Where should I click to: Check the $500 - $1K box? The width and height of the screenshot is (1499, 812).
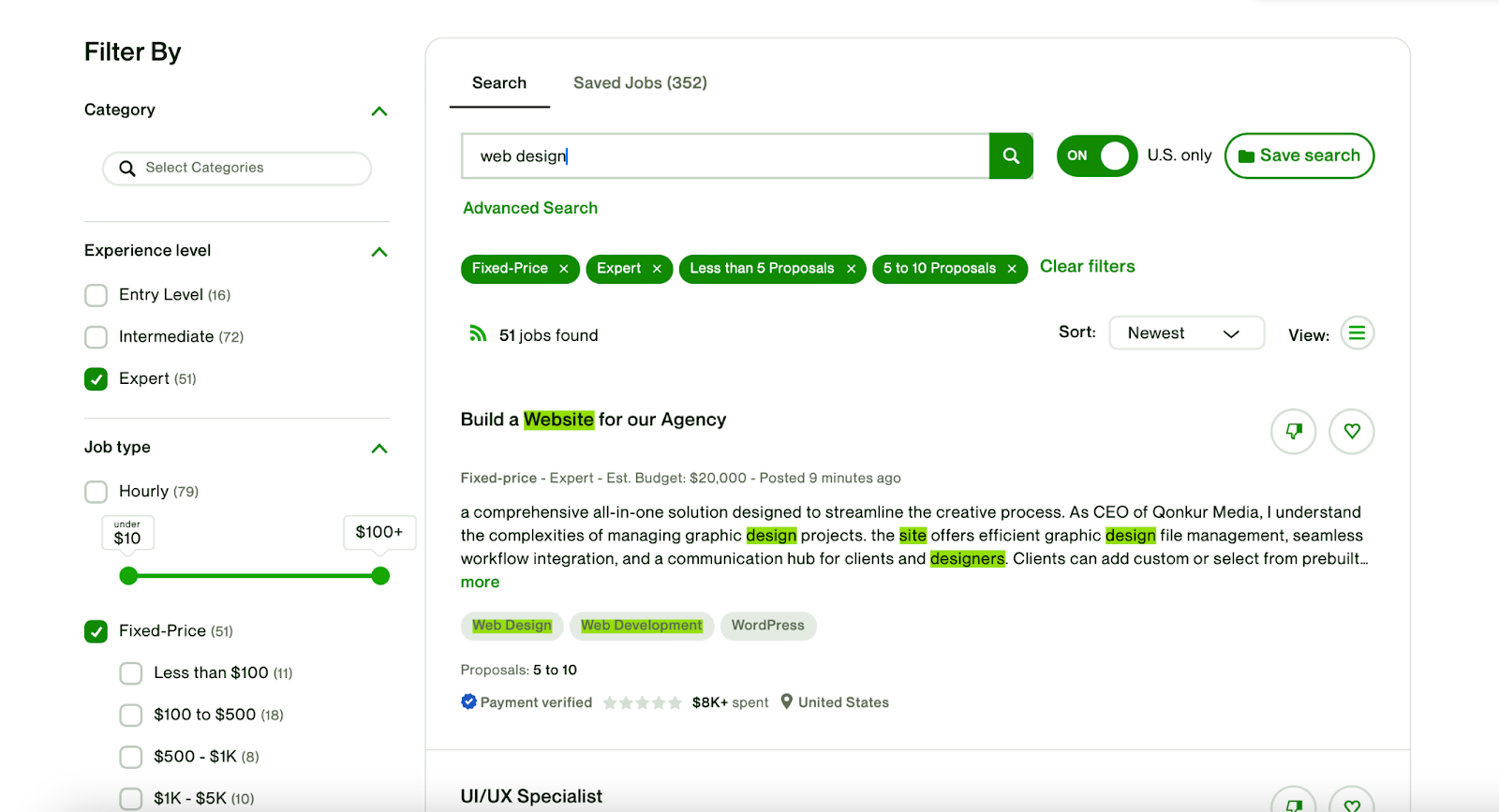coord(131,757)
